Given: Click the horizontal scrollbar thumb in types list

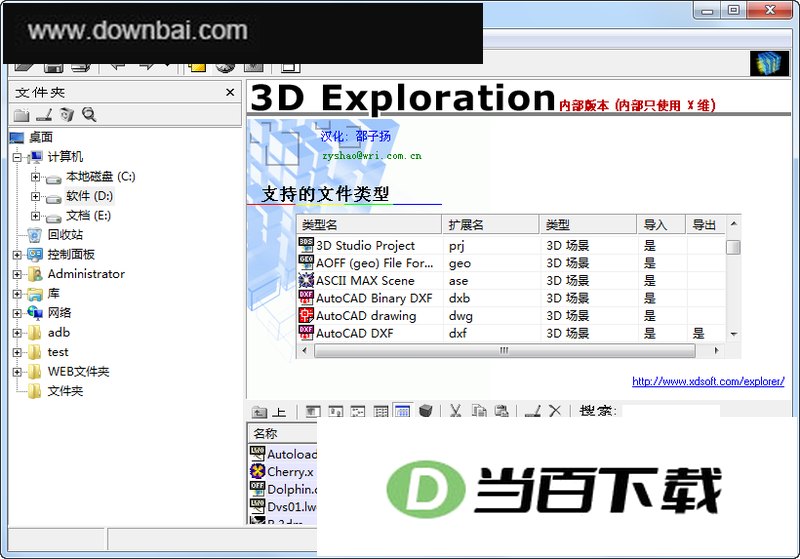Looking at the screenshot, I should 505,350.
